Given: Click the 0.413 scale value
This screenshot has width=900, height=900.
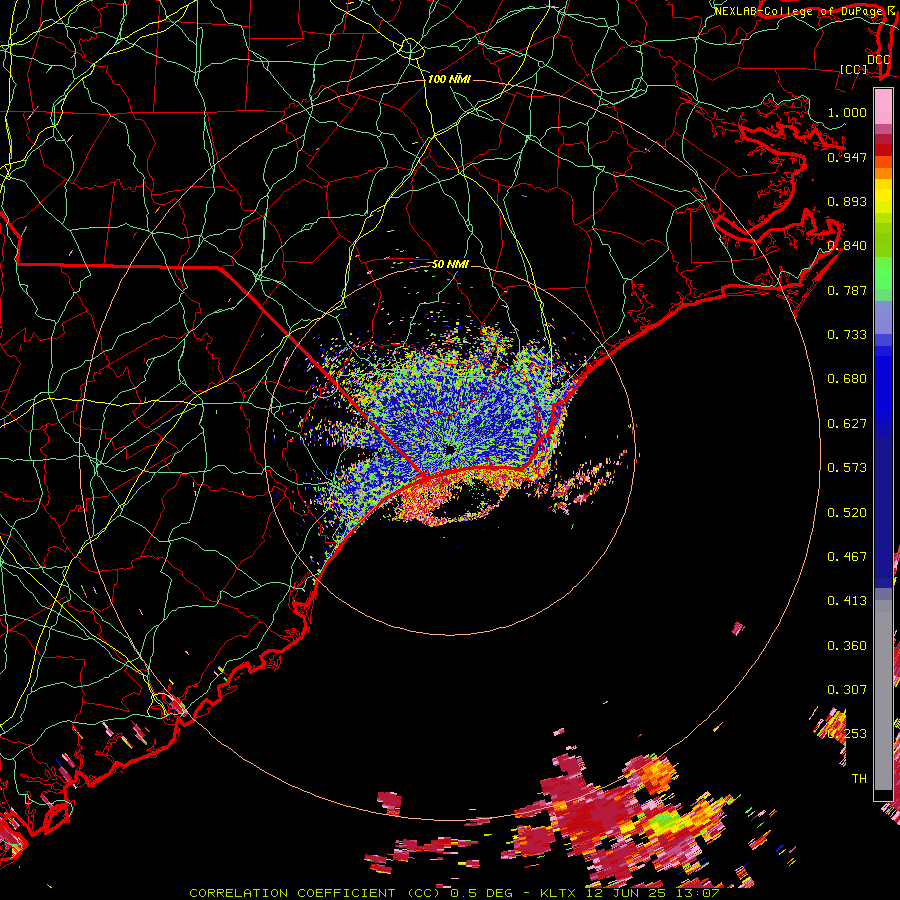Looking at the screenshot, I should [x=847, y=601].
